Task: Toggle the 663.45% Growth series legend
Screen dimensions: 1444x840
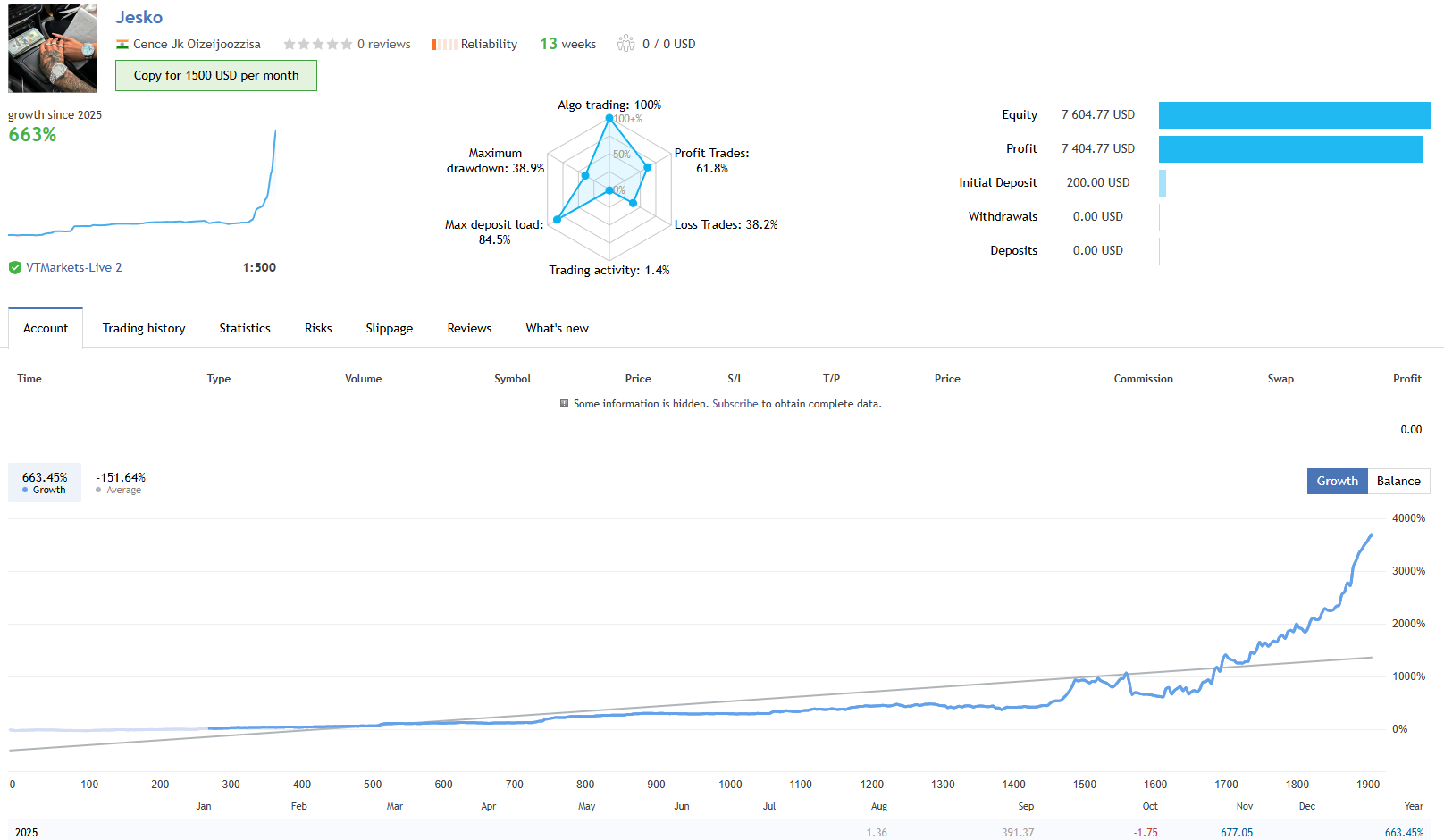Action: 45,483
